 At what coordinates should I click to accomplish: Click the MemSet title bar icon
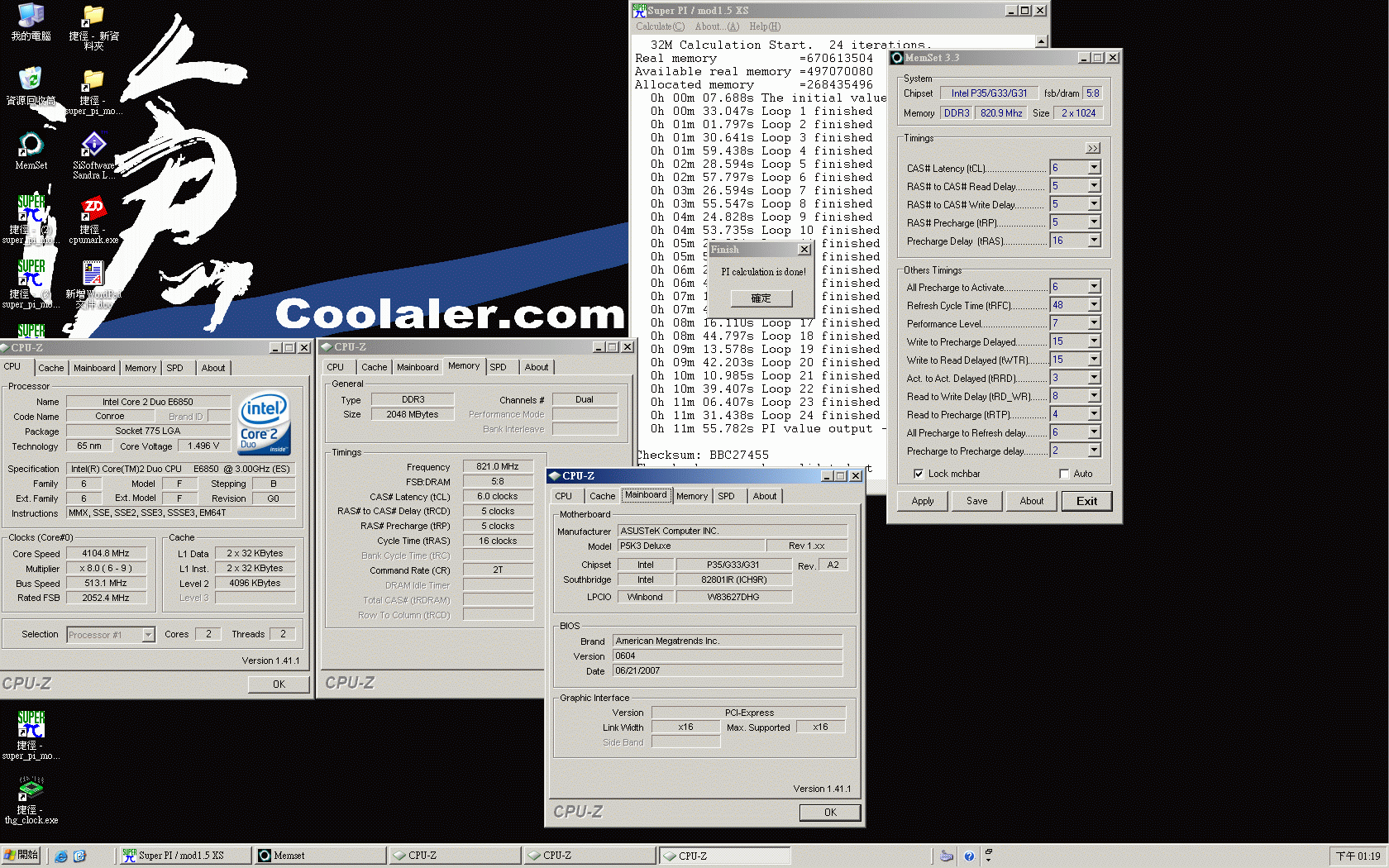tap(897, 58)
